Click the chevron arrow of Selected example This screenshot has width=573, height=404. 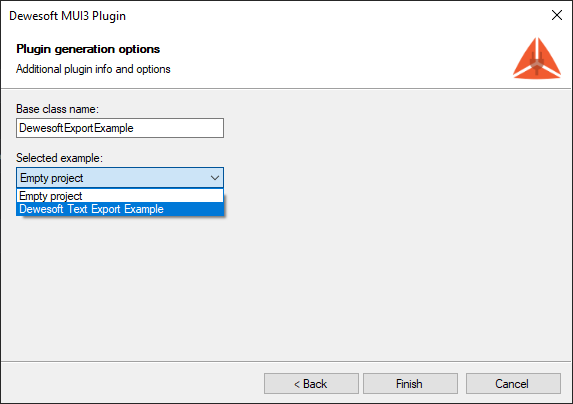coord(215,178)
